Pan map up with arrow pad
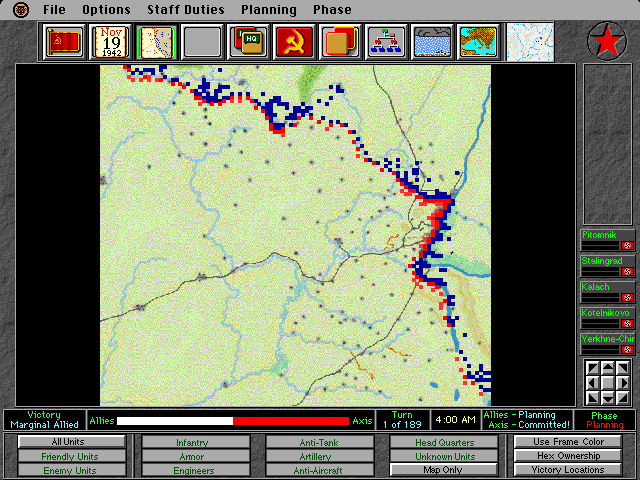The image size is (640, 480). [x=608, y=368]
